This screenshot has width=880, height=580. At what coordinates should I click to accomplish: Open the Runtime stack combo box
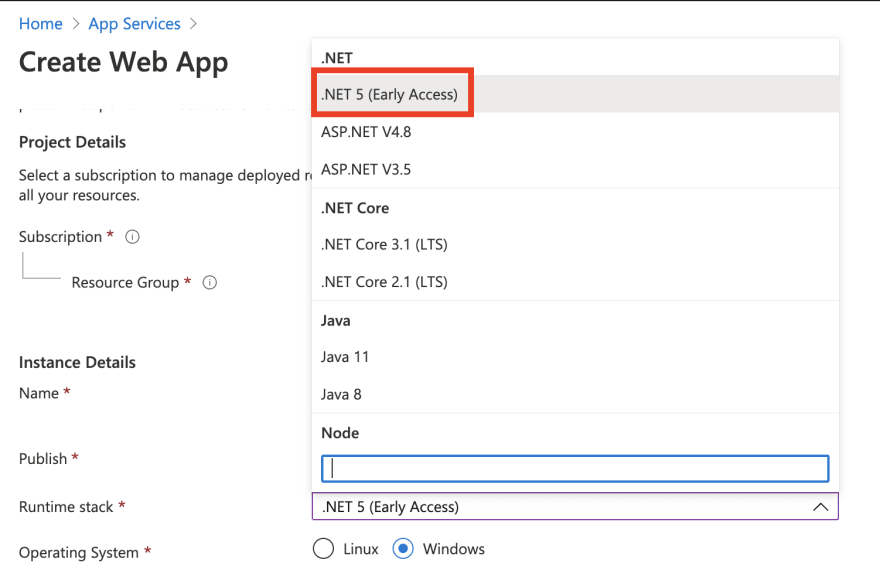pos(575,506)
